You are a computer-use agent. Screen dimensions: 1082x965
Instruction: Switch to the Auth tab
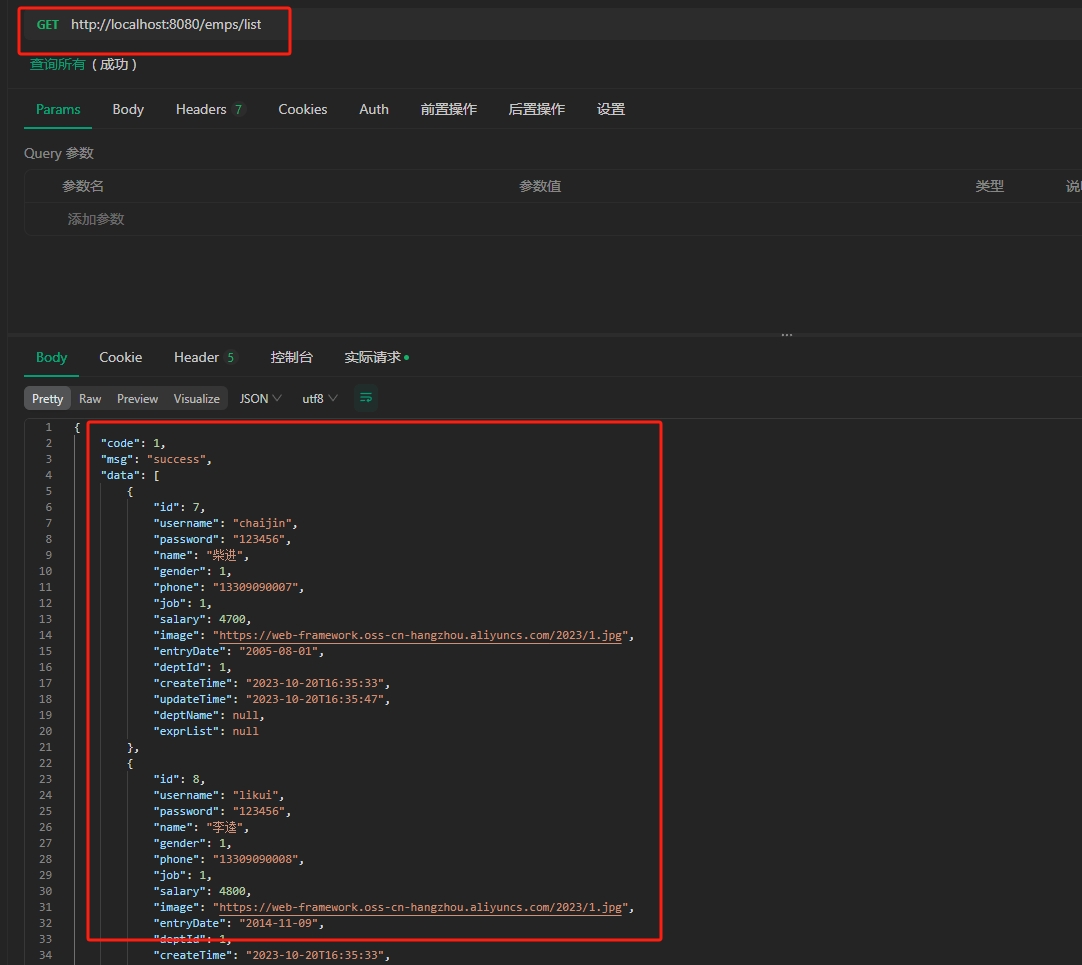pyautogui.click(x=374, y=110)
